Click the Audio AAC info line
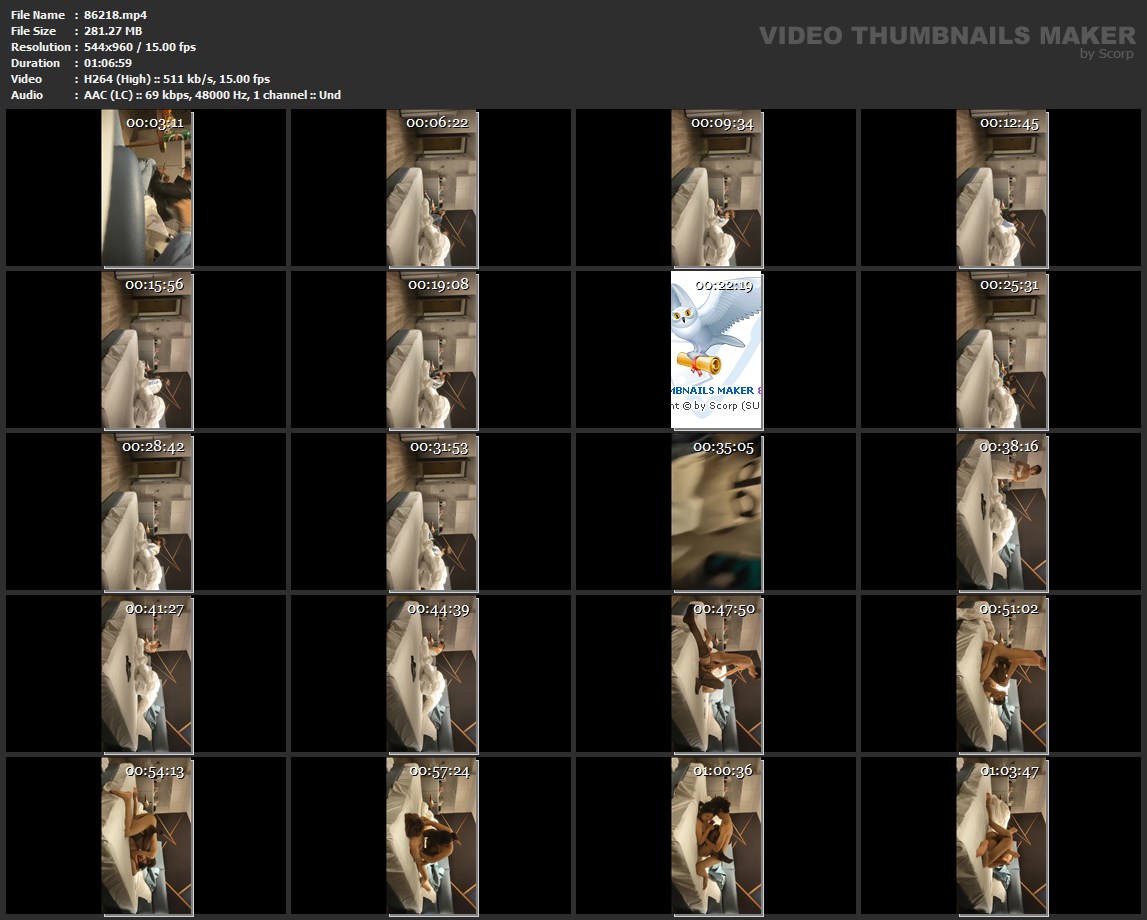The height and width of the screenshot is (920, 1147). pyautogui.click(x=212, y=95)
